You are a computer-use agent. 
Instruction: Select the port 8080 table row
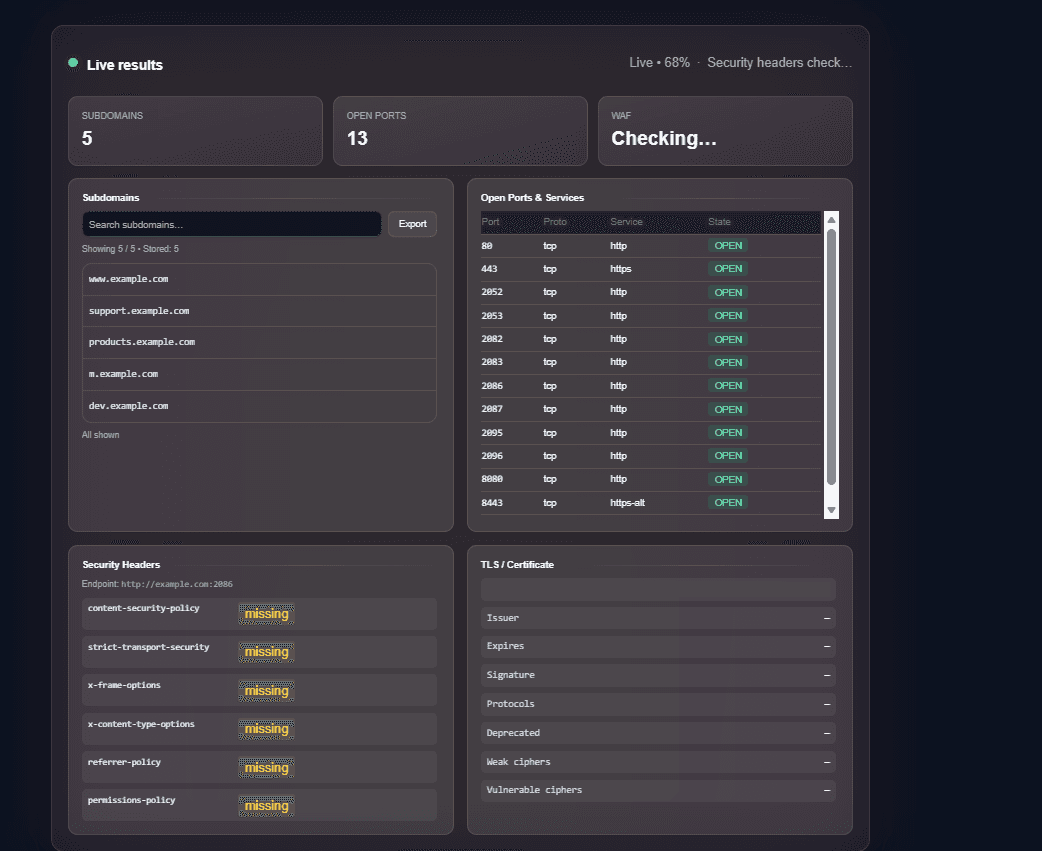651,479
